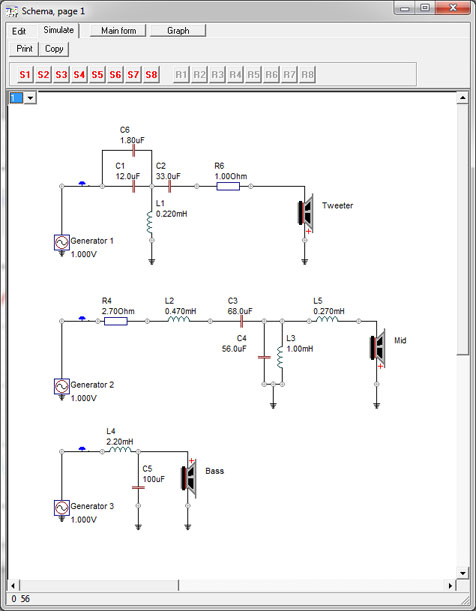
Task: Click the Print button
Action: pos(24,49)
